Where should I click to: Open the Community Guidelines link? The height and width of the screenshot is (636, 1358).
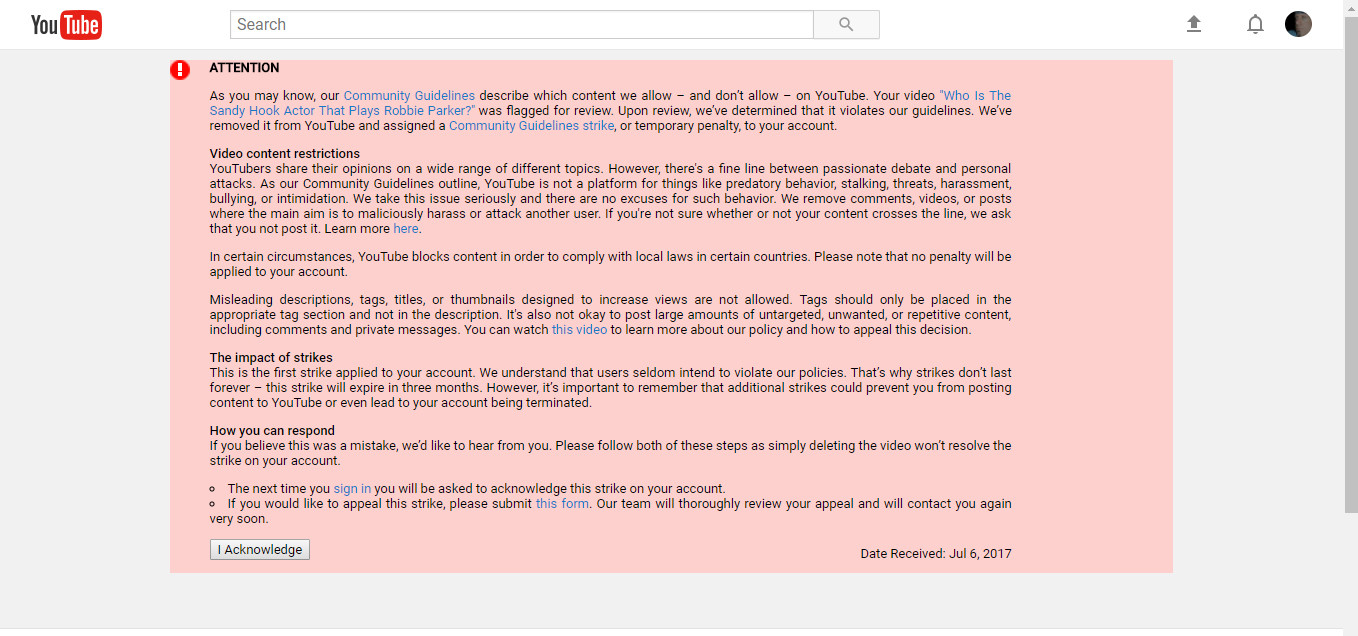409,96
